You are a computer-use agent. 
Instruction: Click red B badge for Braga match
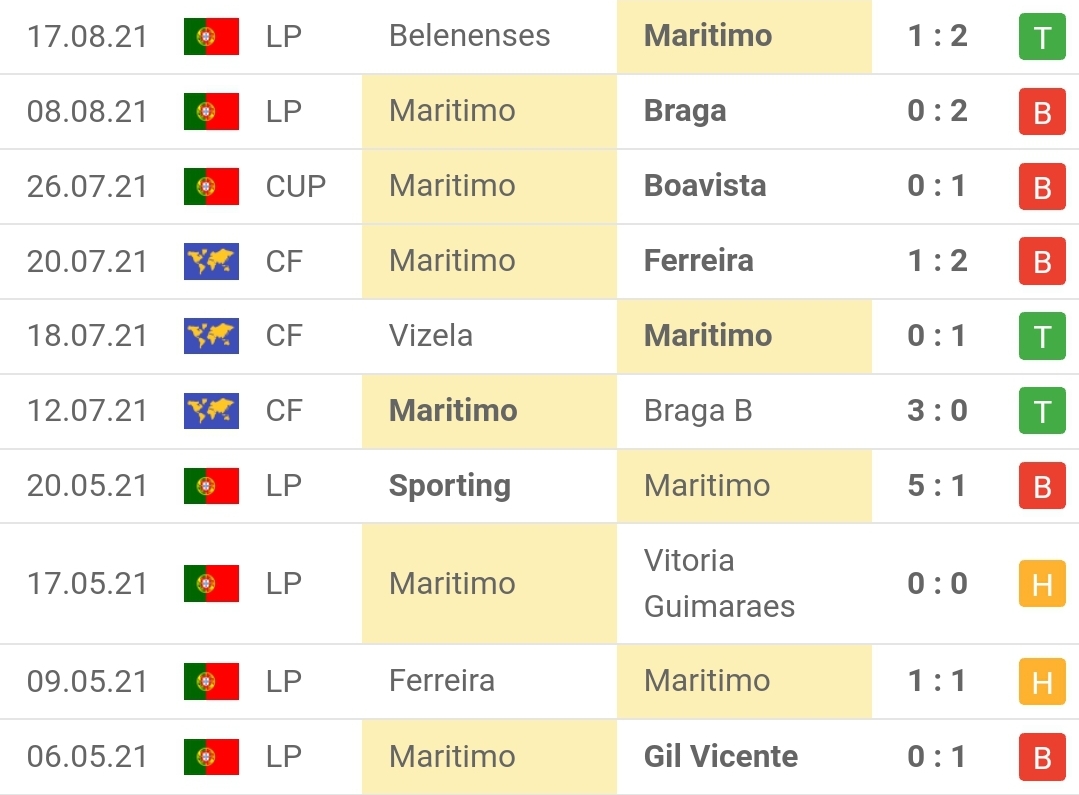pyautogui.click(x=1042, y=112)
